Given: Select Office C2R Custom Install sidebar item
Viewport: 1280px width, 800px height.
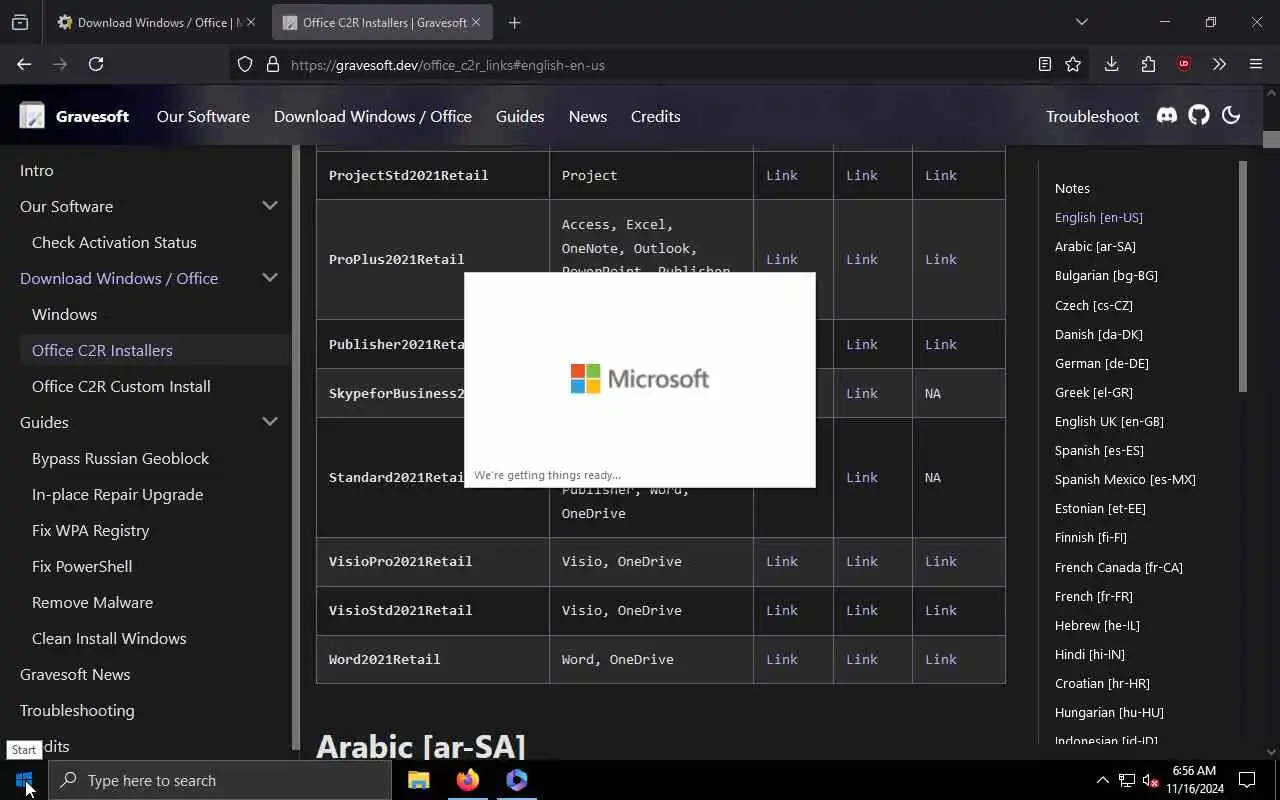Looking at the screenshot, I should pyautogui.click(x=121, y=386).
